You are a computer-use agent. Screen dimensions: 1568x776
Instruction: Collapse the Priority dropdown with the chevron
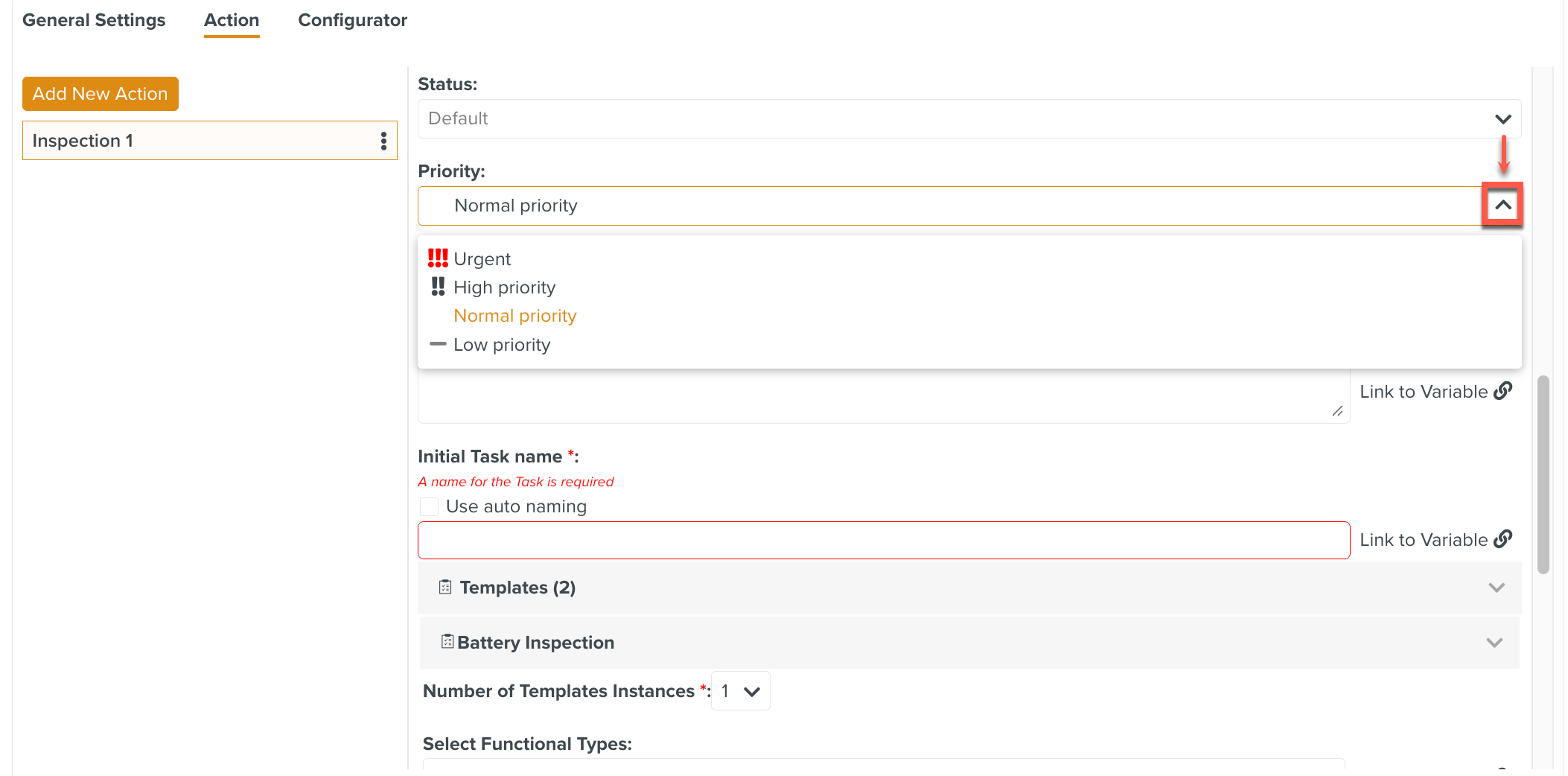point(1502,204)
